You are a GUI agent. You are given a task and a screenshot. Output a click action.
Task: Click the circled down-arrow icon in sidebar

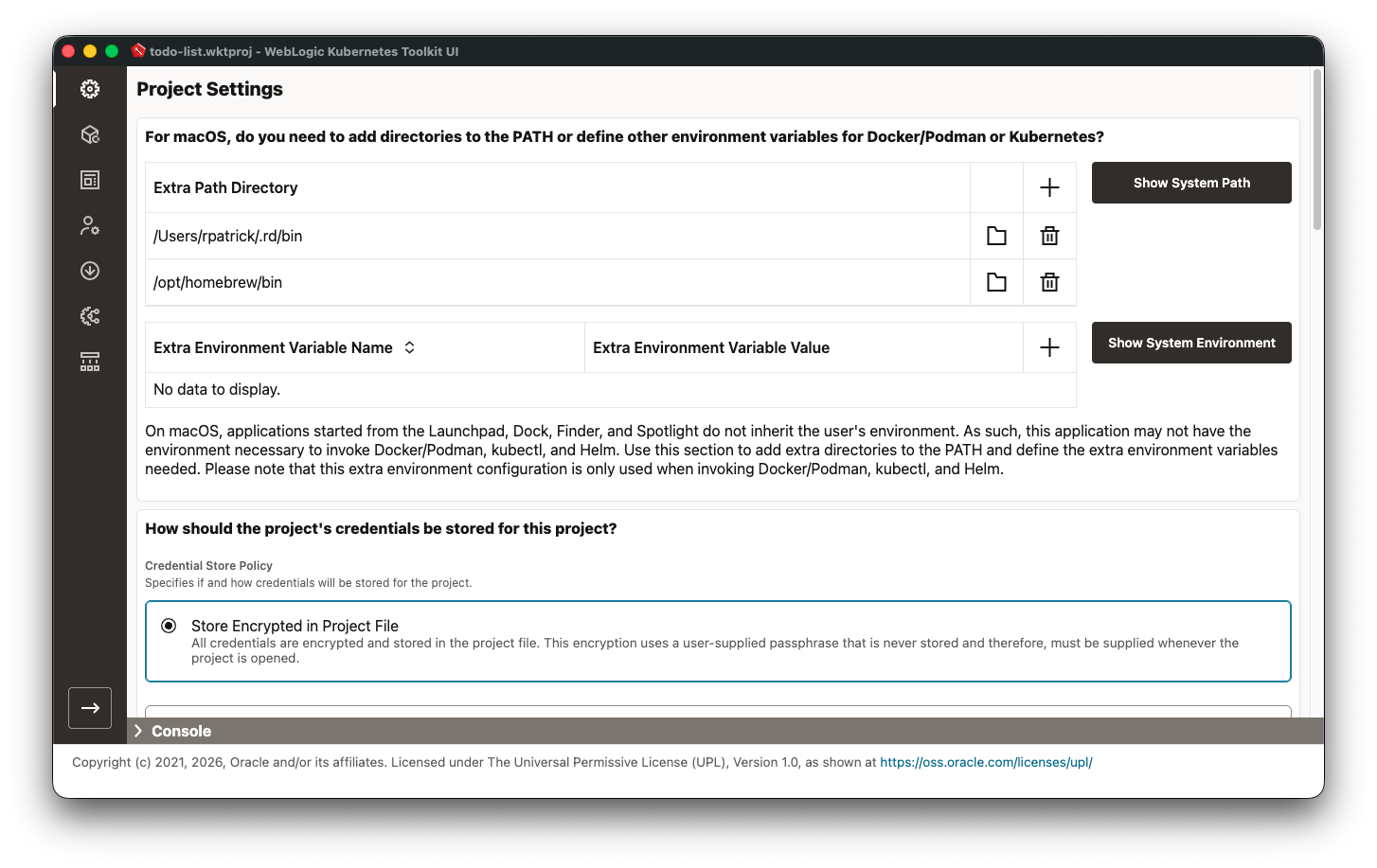click(x=90, y=271)
